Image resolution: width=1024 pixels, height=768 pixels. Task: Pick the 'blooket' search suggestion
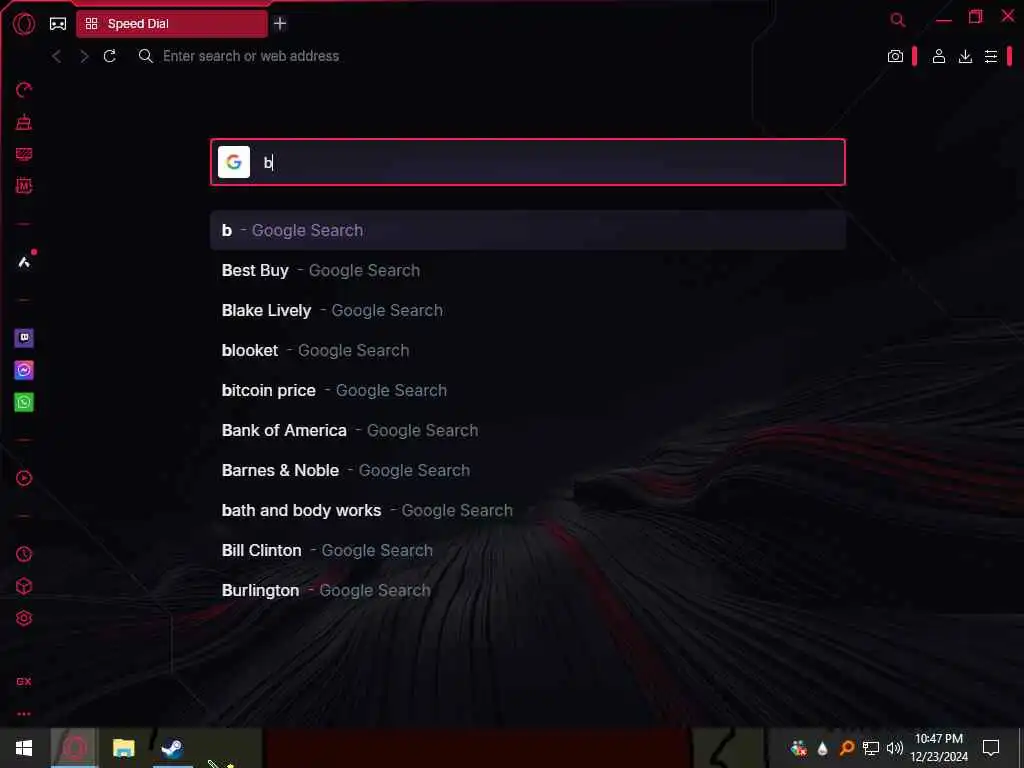[528, 350]
